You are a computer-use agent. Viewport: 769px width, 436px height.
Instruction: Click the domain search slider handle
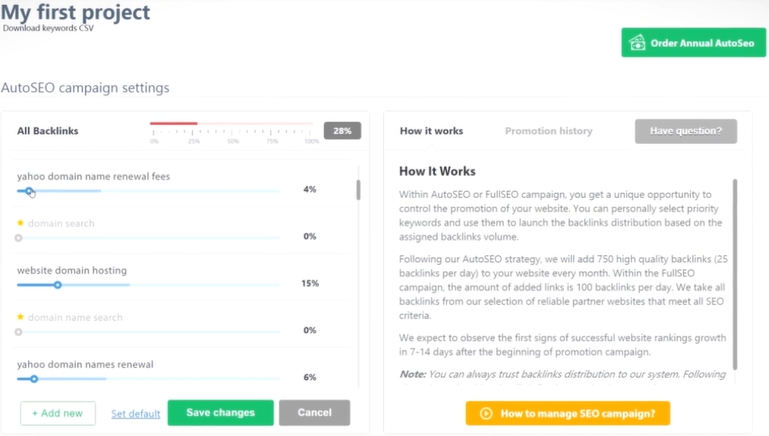pyautogui.click(x=18, y=238)
